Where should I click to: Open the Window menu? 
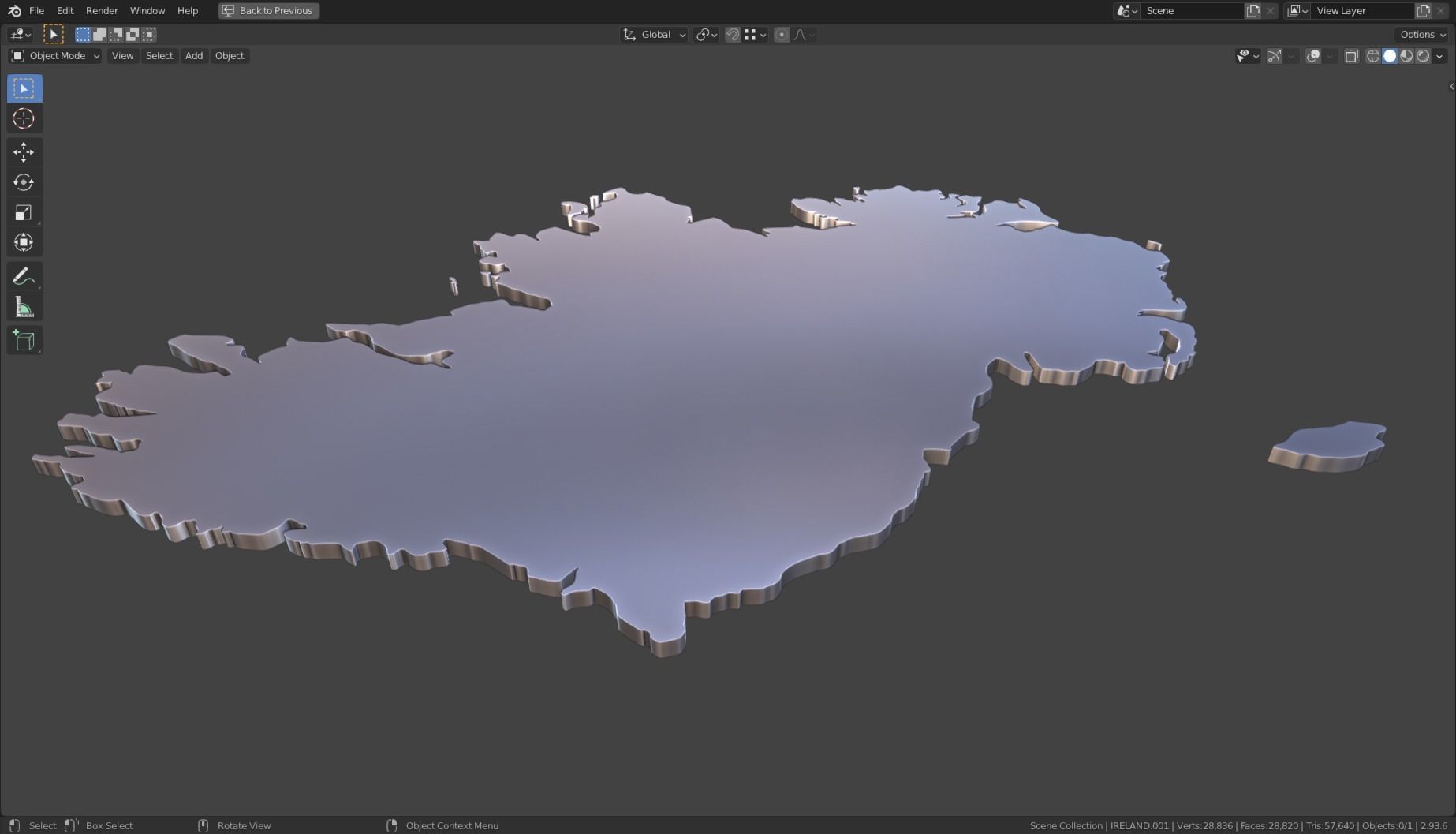tap(147, 10)
